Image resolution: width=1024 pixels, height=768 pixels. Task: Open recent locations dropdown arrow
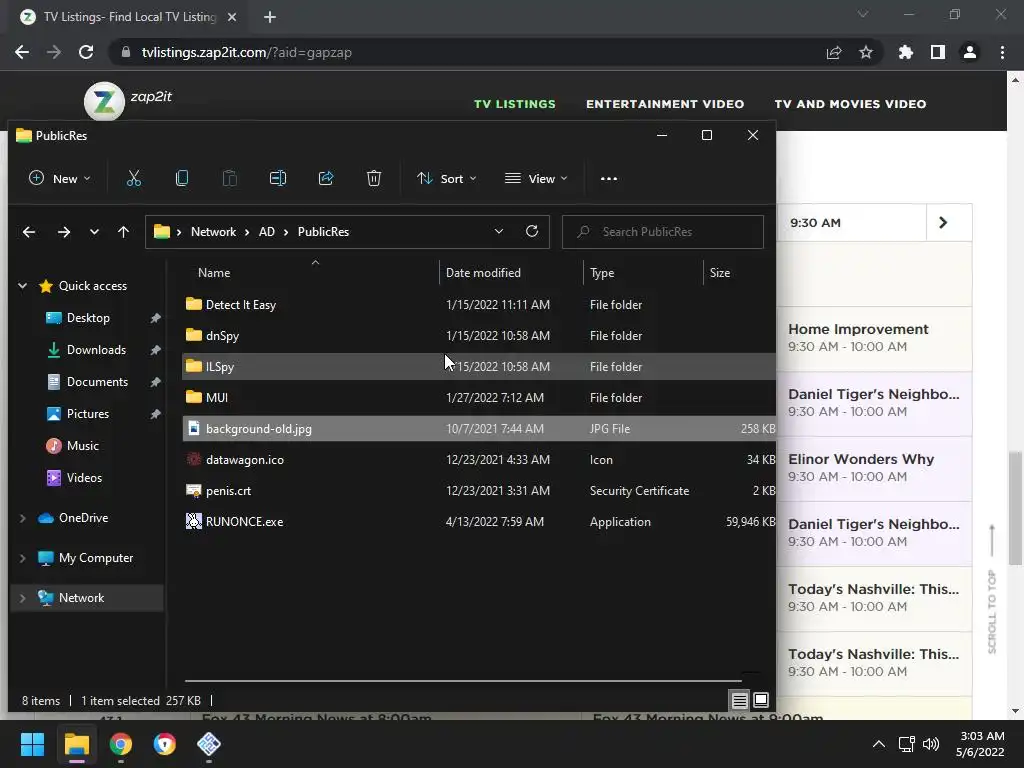(94, 232)
